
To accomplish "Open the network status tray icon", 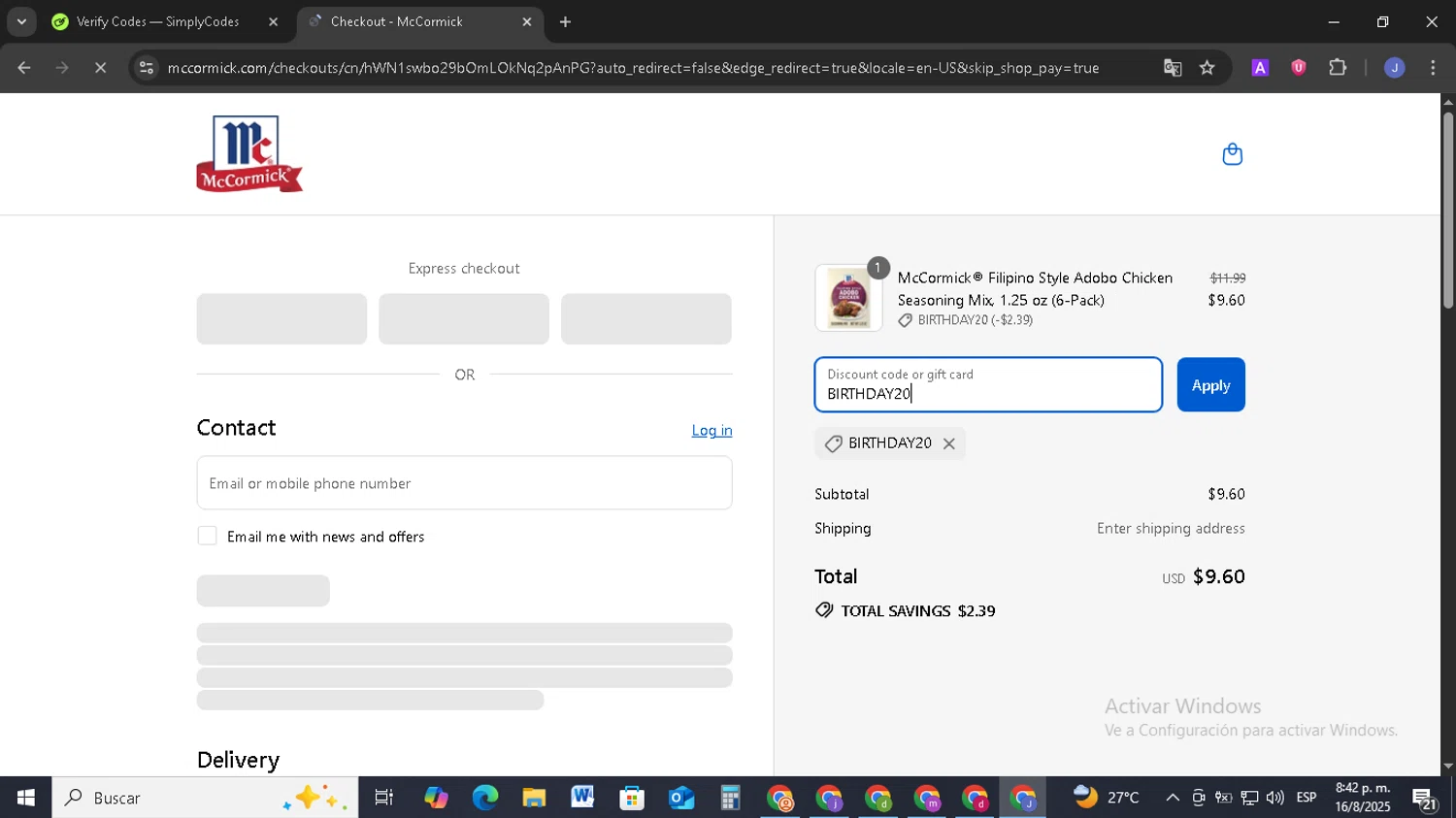I will click(1249, 798).
